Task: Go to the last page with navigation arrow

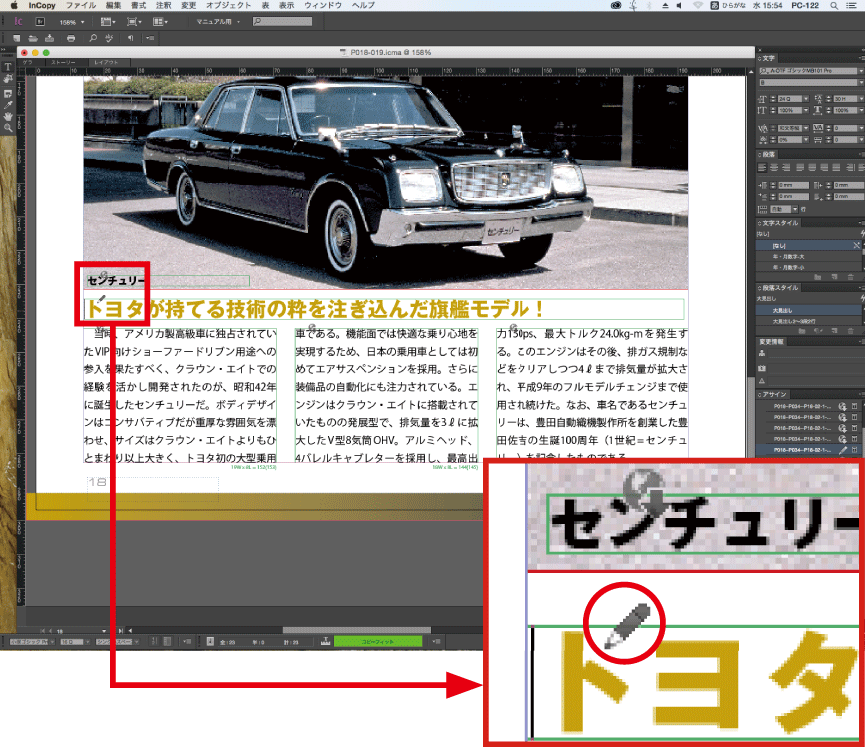Action: (120, 631)
